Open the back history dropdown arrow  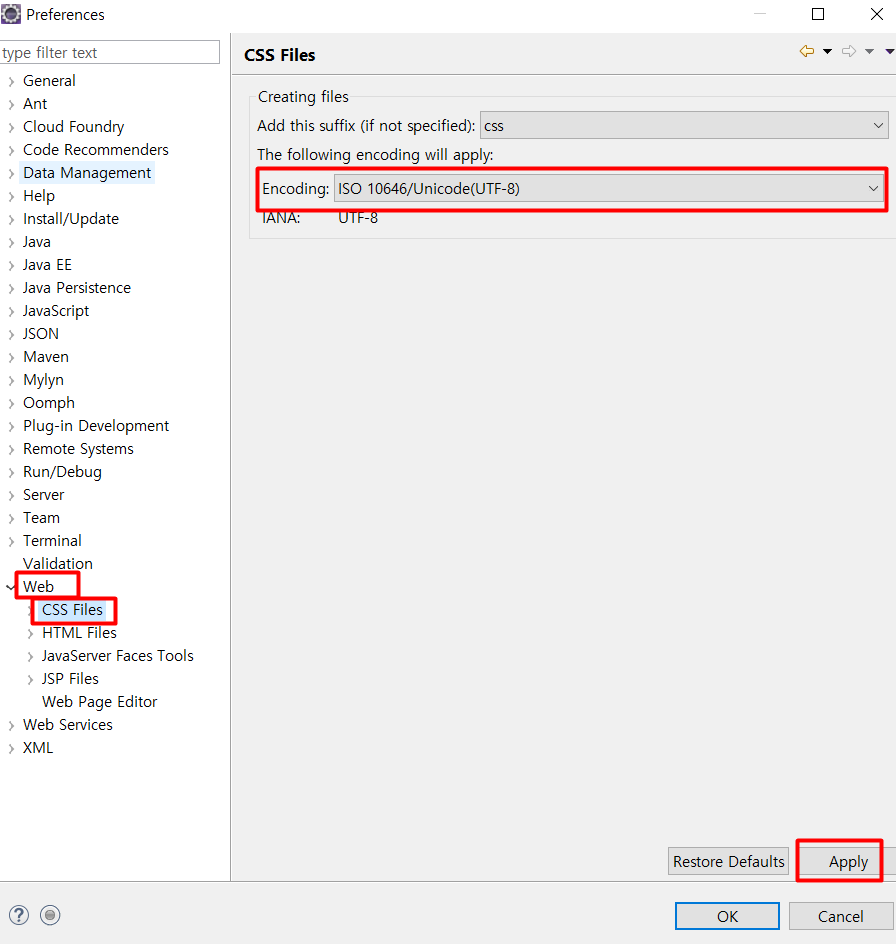[827, 51]
